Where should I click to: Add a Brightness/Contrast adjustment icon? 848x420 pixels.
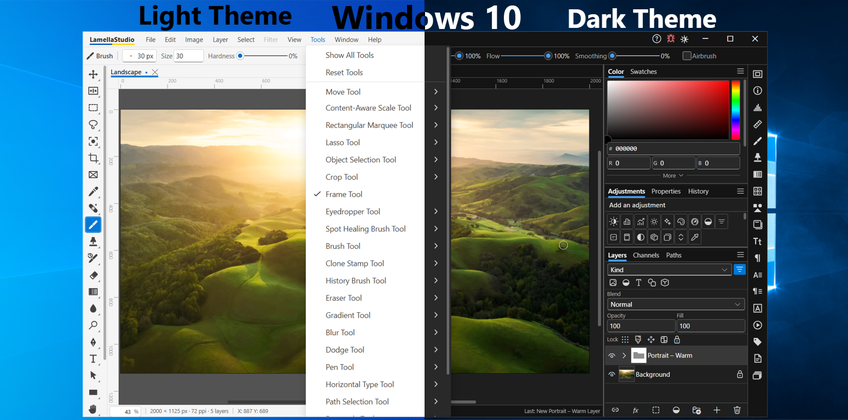(x=613, y=221)
